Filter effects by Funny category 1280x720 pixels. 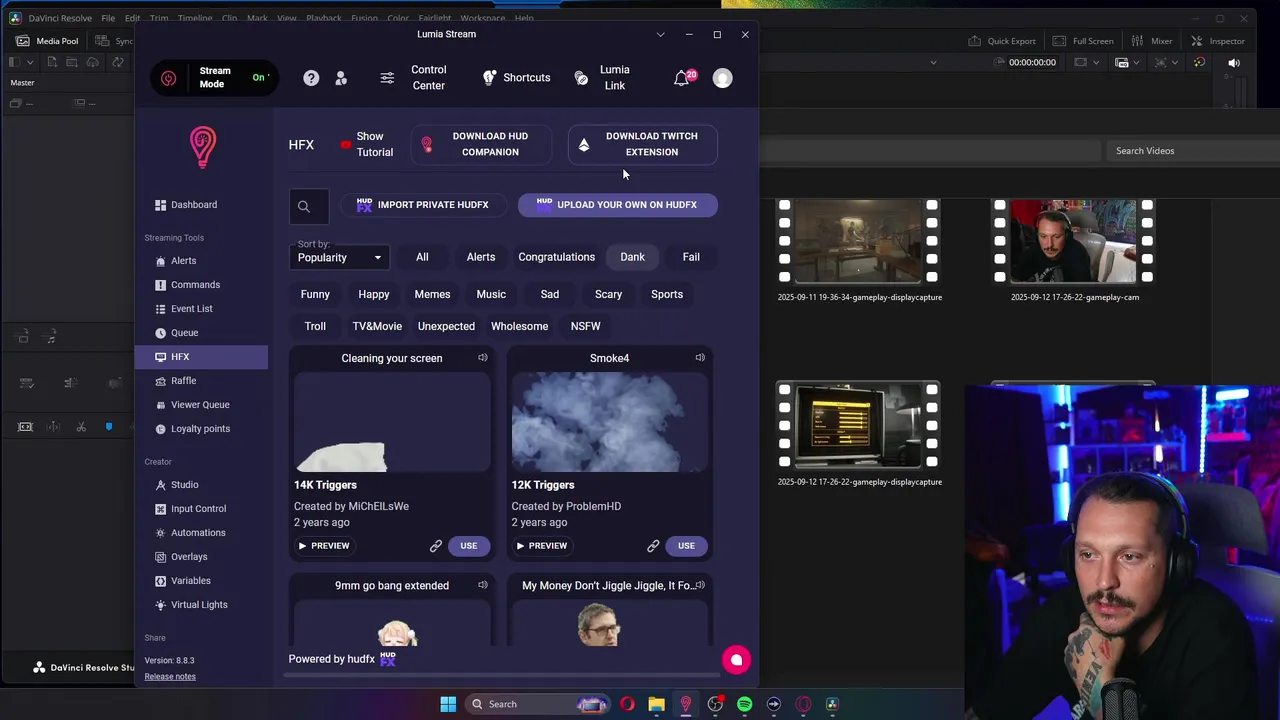pyautogui.click(x=315, y=294)
